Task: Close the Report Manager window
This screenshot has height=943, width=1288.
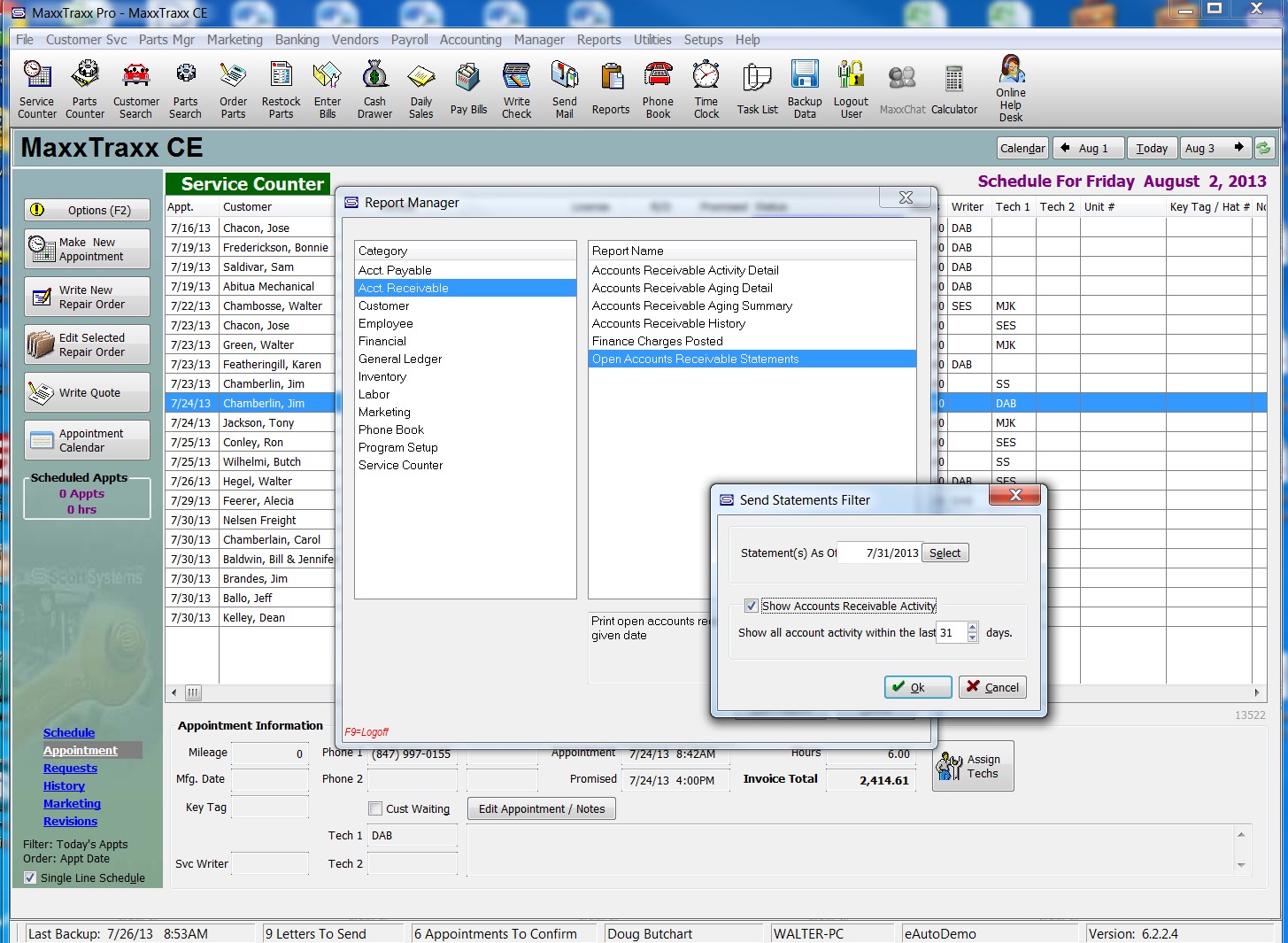Action: 906,197
